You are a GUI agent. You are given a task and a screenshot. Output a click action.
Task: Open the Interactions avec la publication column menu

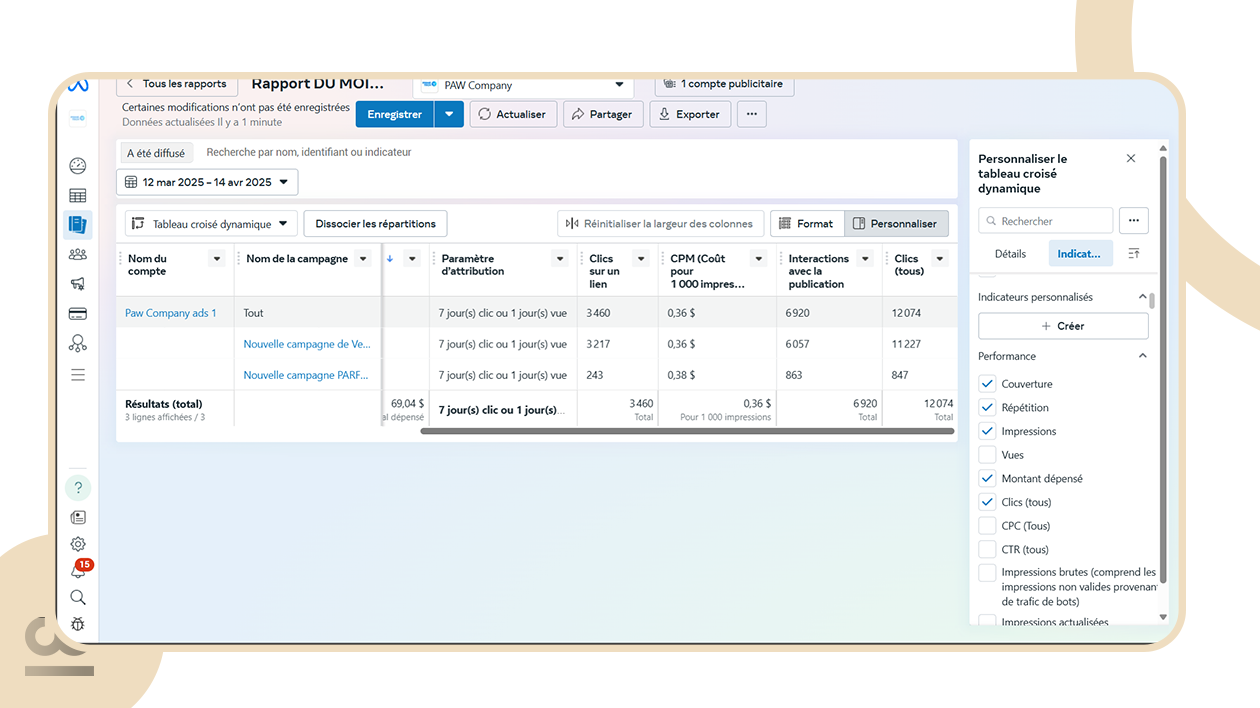pyautogui.click(x=866, y=259)
